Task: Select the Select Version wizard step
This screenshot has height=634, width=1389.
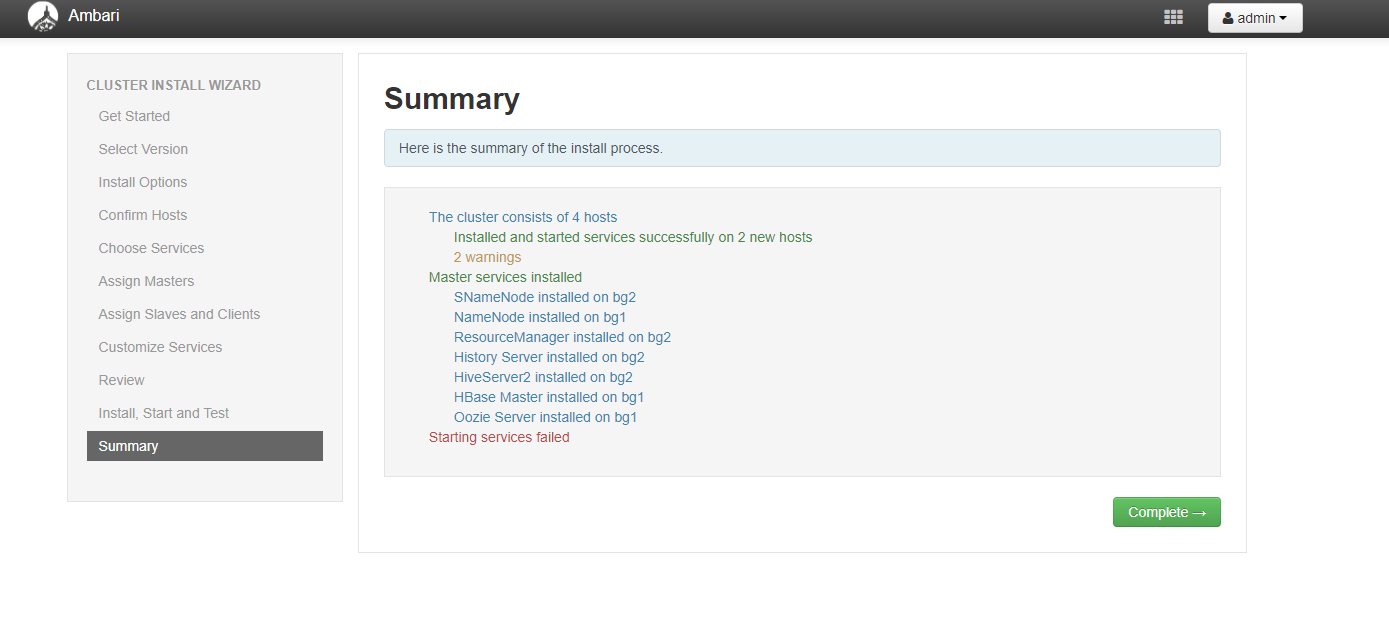Action: (x=143, y=149)
